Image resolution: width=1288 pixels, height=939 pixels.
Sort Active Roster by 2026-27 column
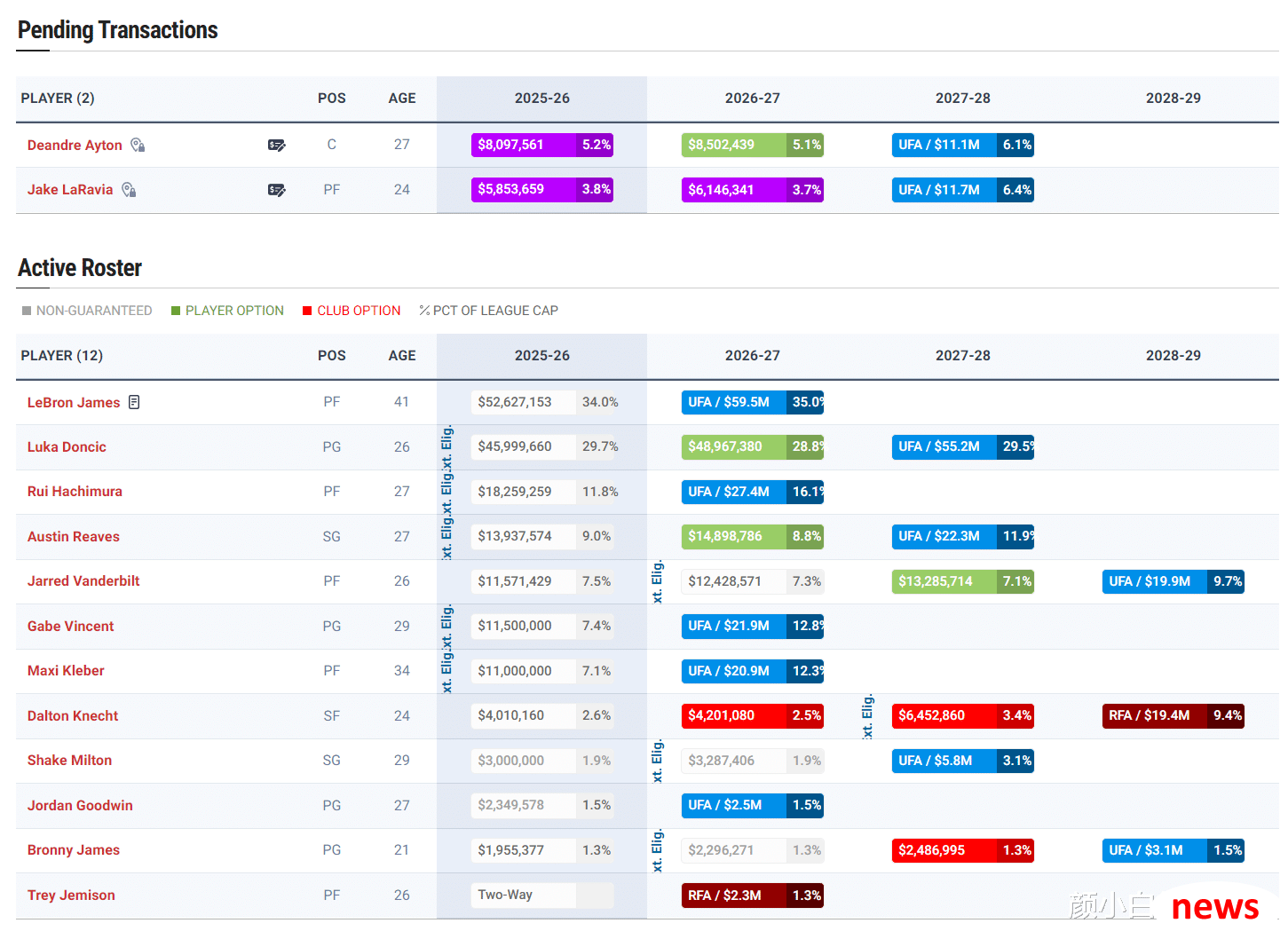click(x=753, y=355)
